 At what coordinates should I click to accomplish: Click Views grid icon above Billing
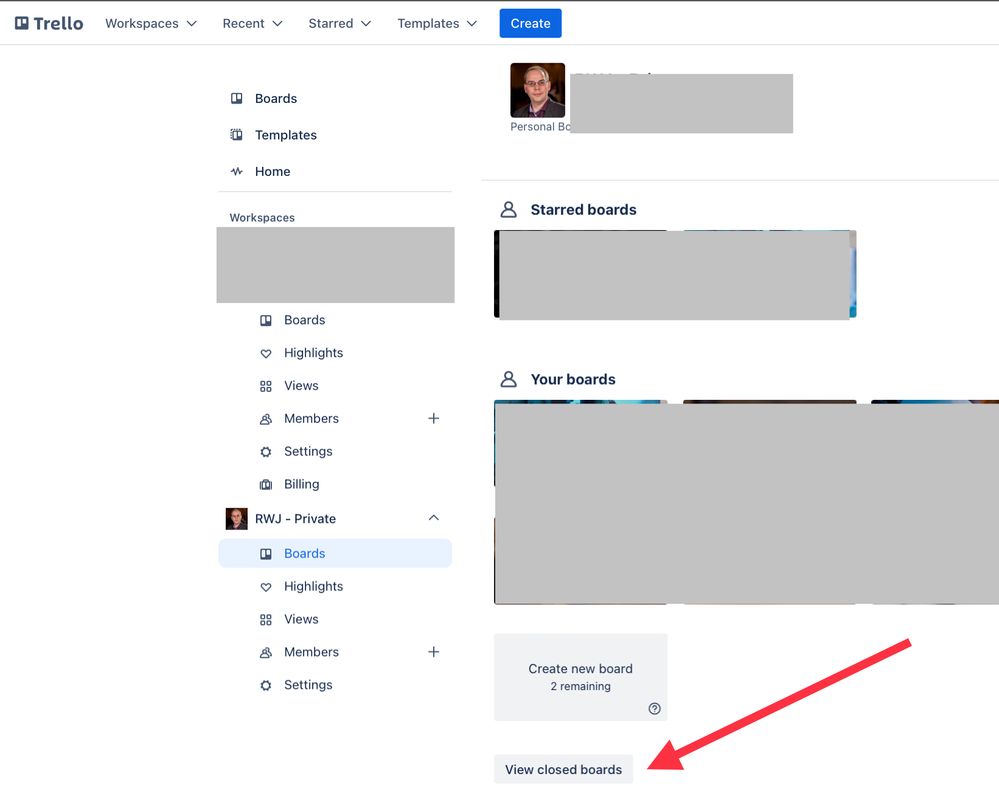266,386
